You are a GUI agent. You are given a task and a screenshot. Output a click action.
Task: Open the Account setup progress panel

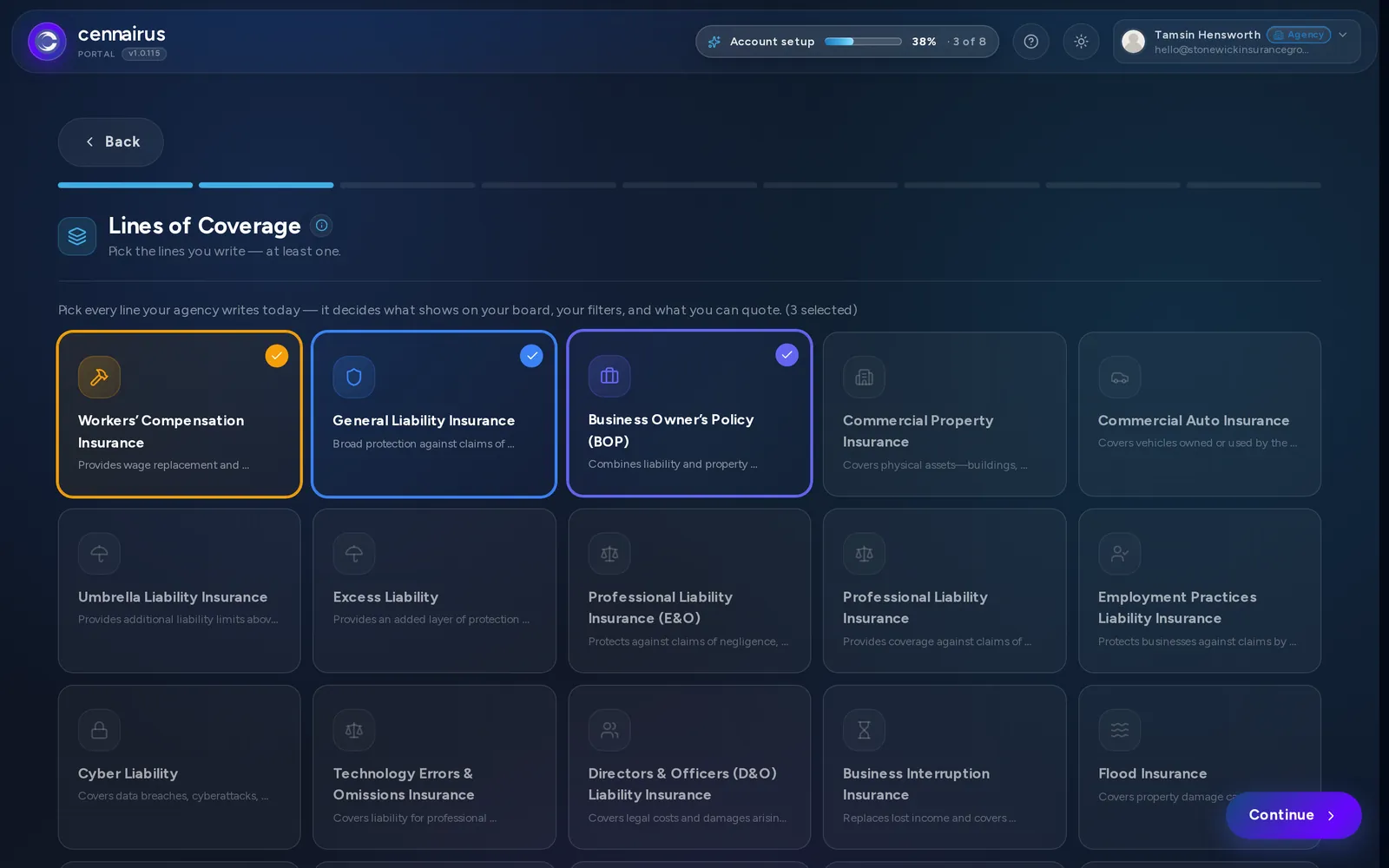(x=846, y=42)
